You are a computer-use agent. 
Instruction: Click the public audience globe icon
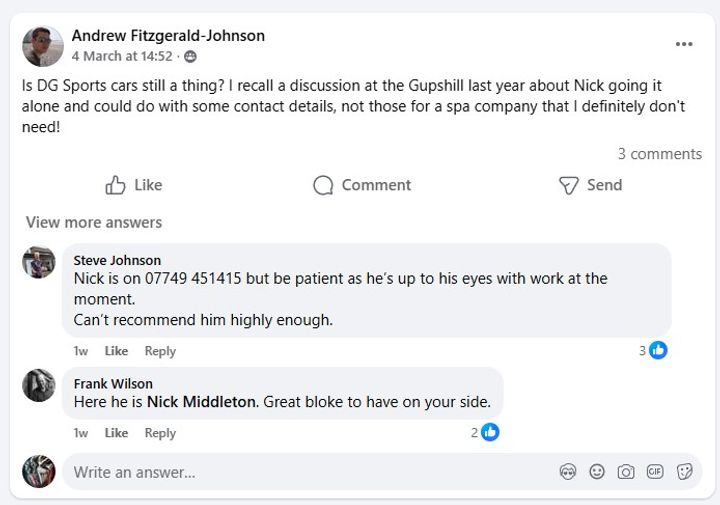tap(190, 57)
